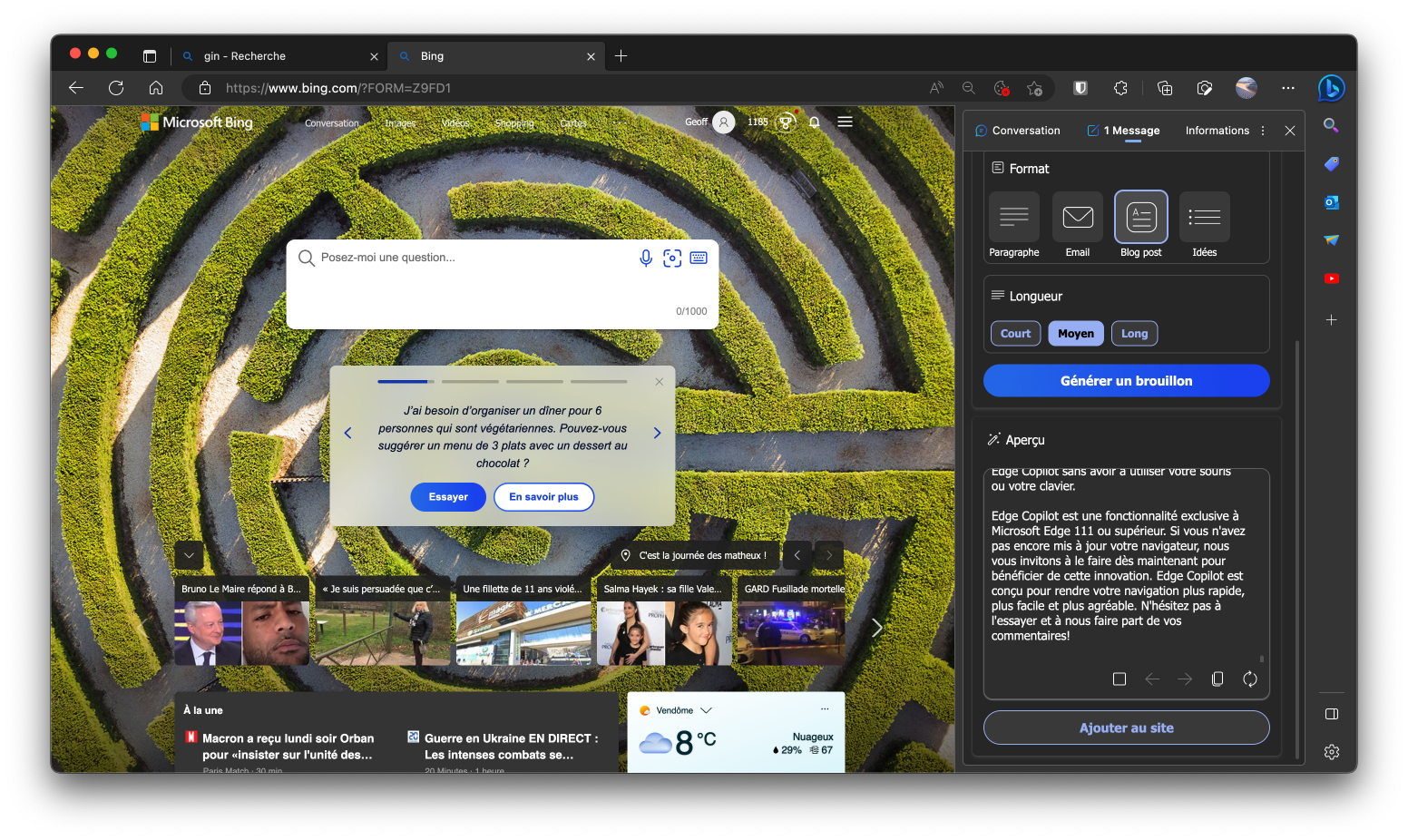Open the Informations tab
This screenshot has height=840, width=1408.
(1217, 131)
